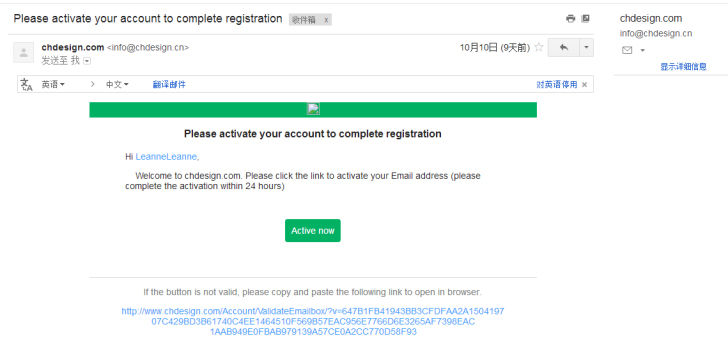Viewport: 728px width, 360px height.
Task: Click the LeanneLeanne name link
Action: [166, 157]
